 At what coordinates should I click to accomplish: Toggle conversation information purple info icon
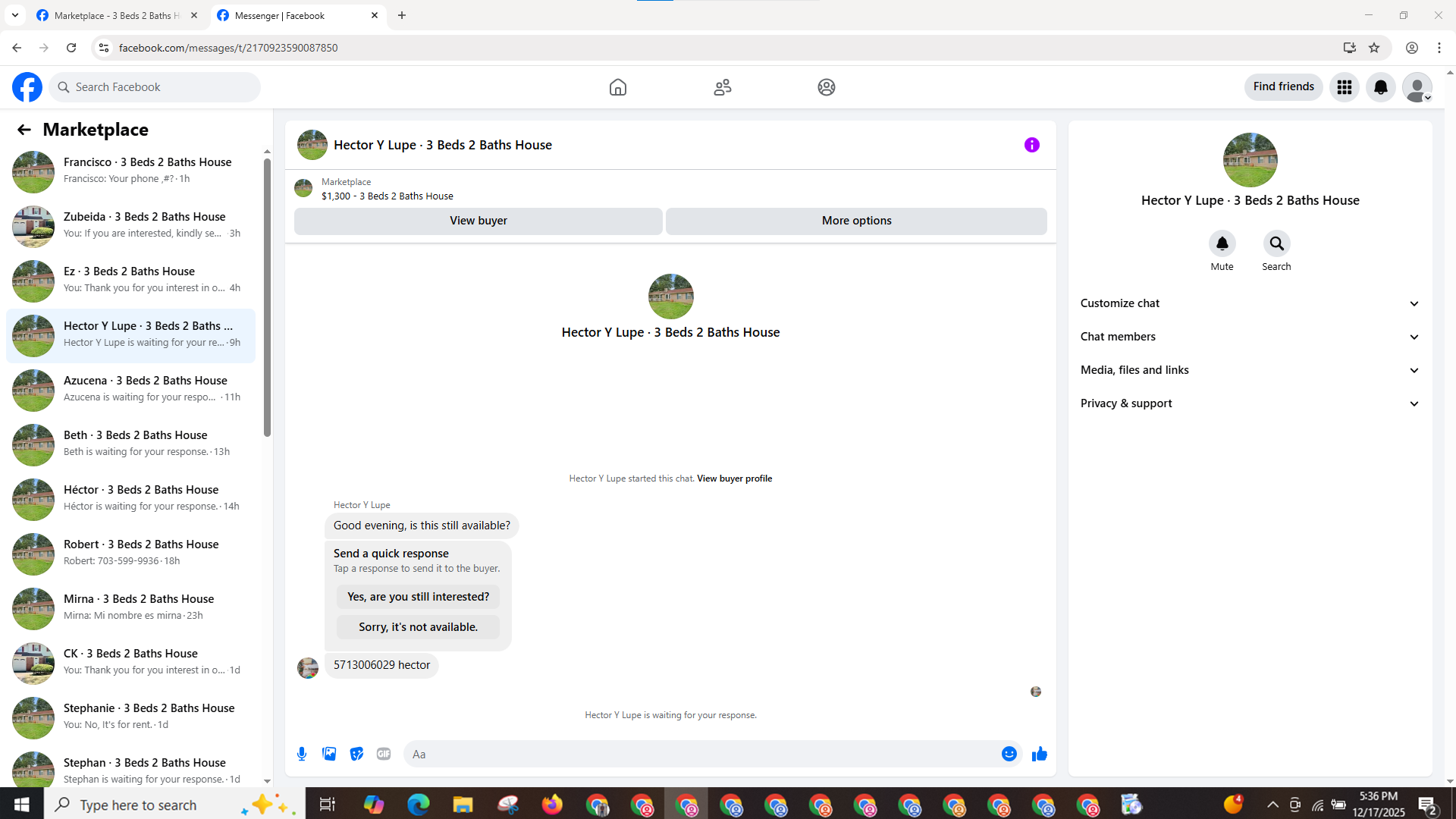click(x=1031, y=145)
